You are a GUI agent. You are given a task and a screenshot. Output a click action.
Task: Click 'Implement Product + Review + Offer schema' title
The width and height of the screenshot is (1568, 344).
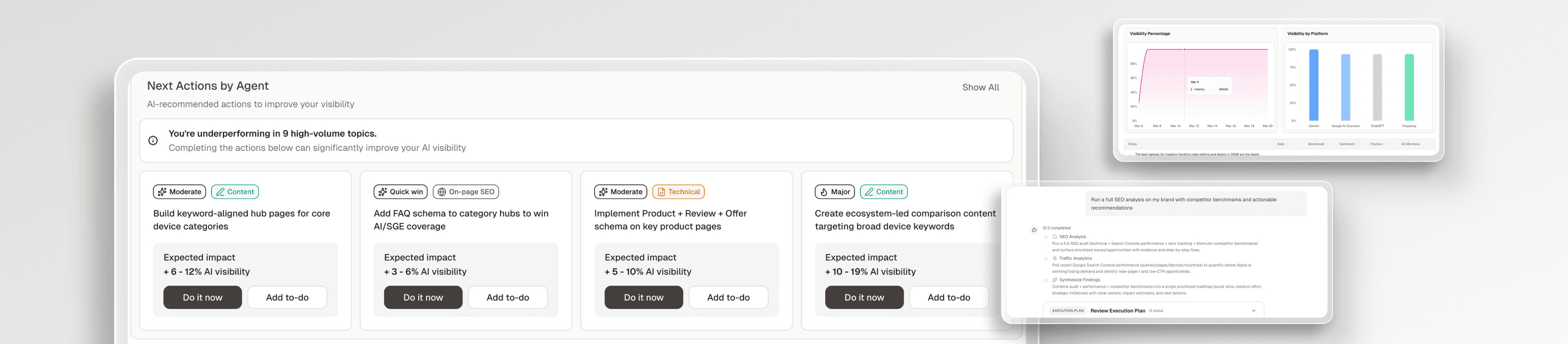pyautogui.click(x=670, y=220)
